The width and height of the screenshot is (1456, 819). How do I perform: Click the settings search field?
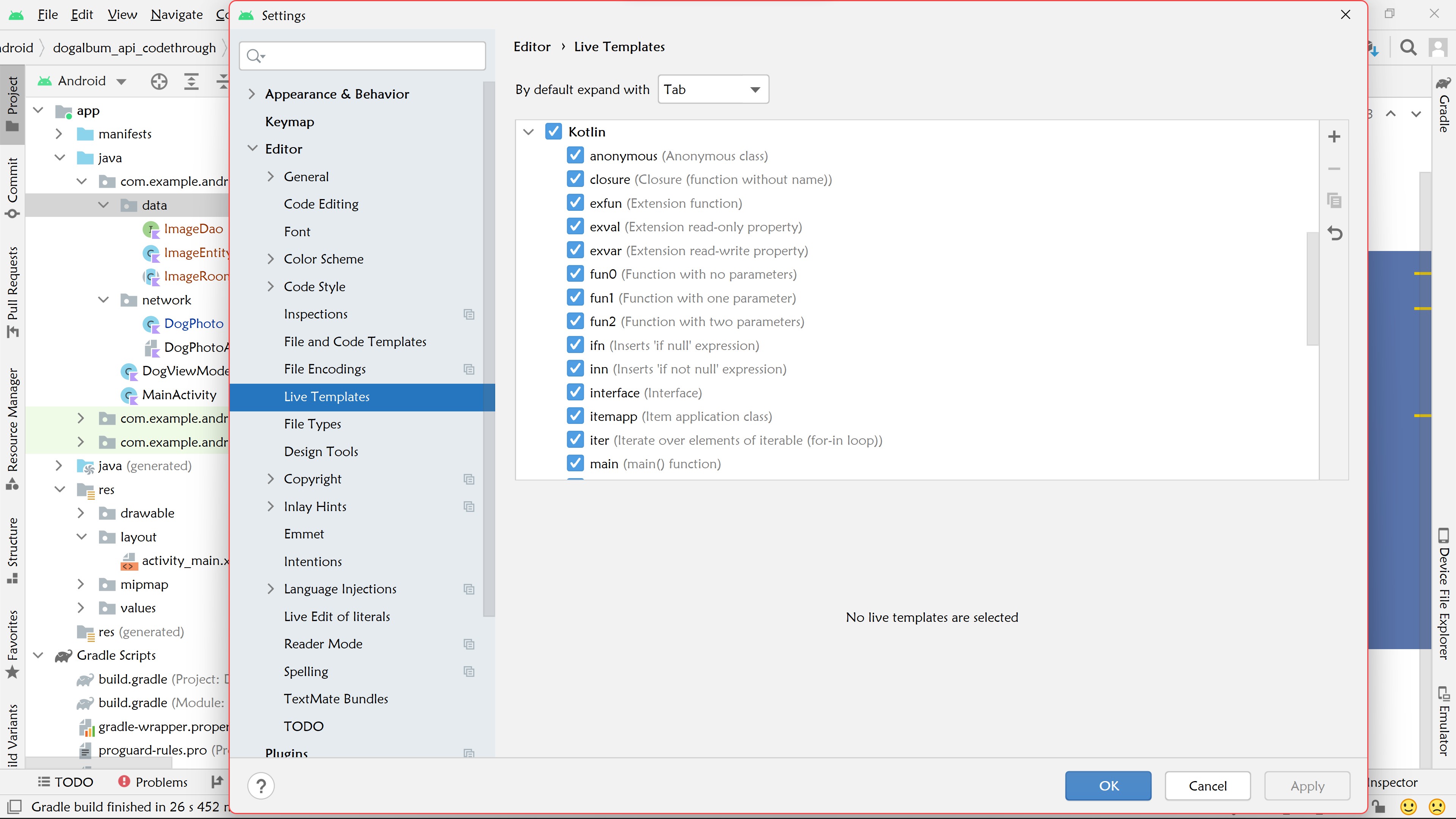[x=362, y=55]
